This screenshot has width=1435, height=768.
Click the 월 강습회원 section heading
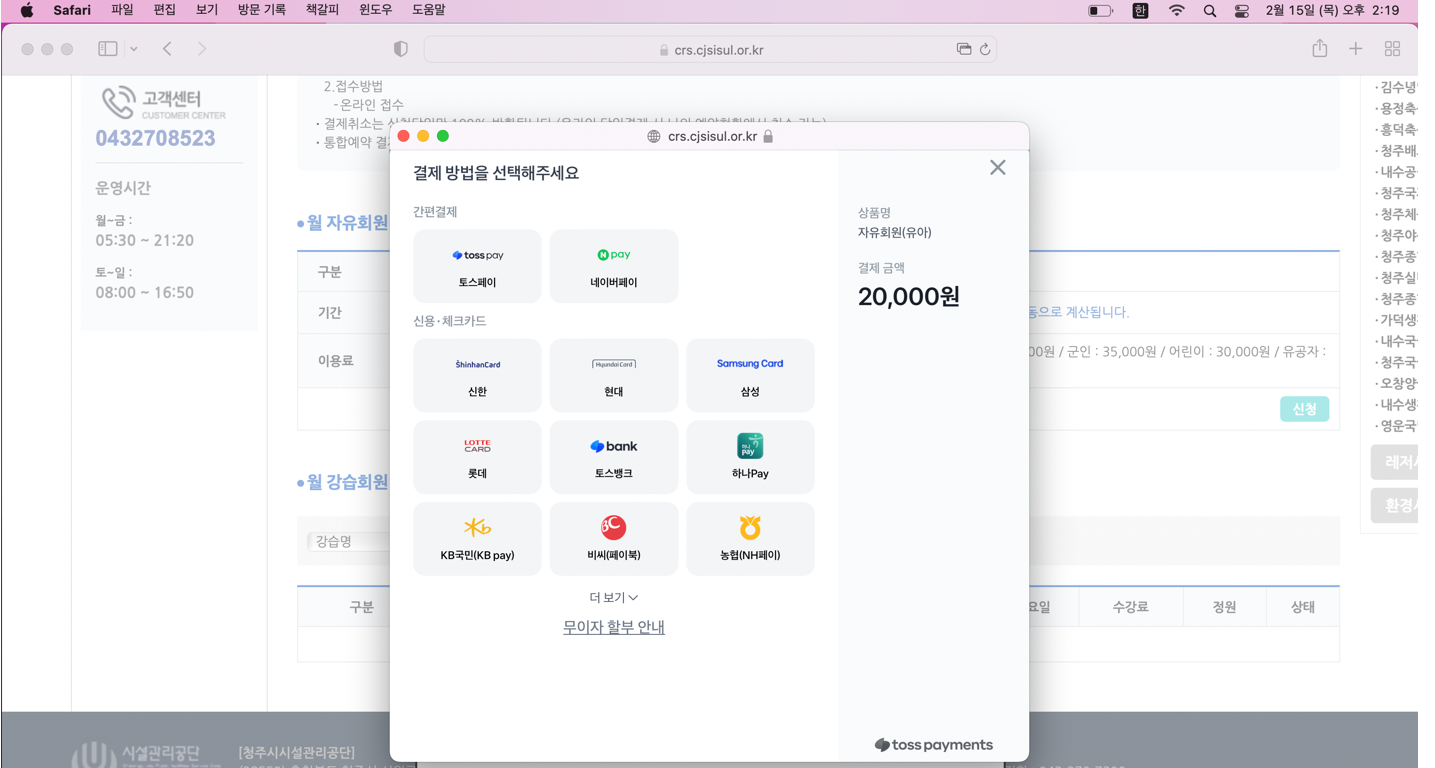347,482
